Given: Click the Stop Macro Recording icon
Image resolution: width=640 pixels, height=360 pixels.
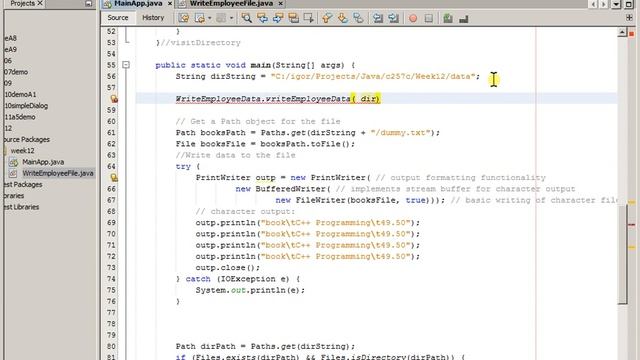Looking at the screenshot, I should [429, 18].
